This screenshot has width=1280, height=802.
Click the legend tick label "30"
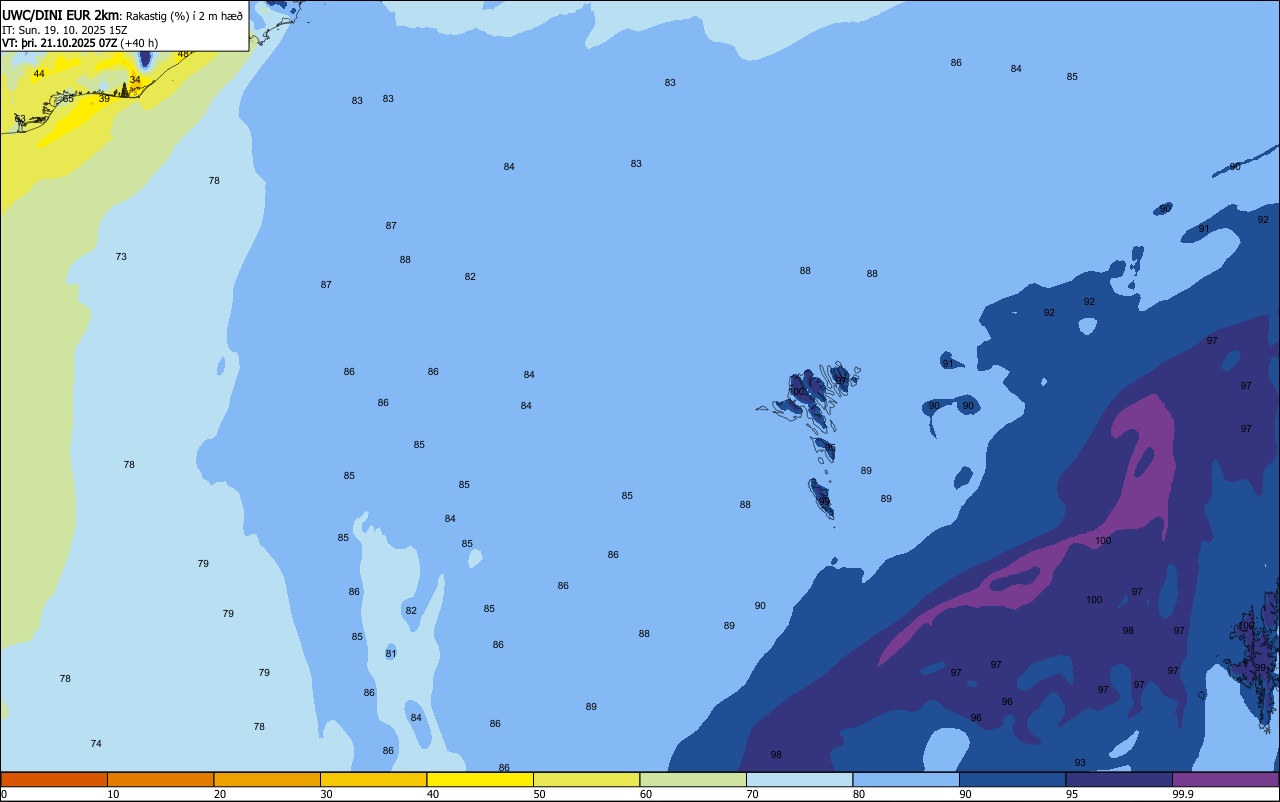coord(326,794)
